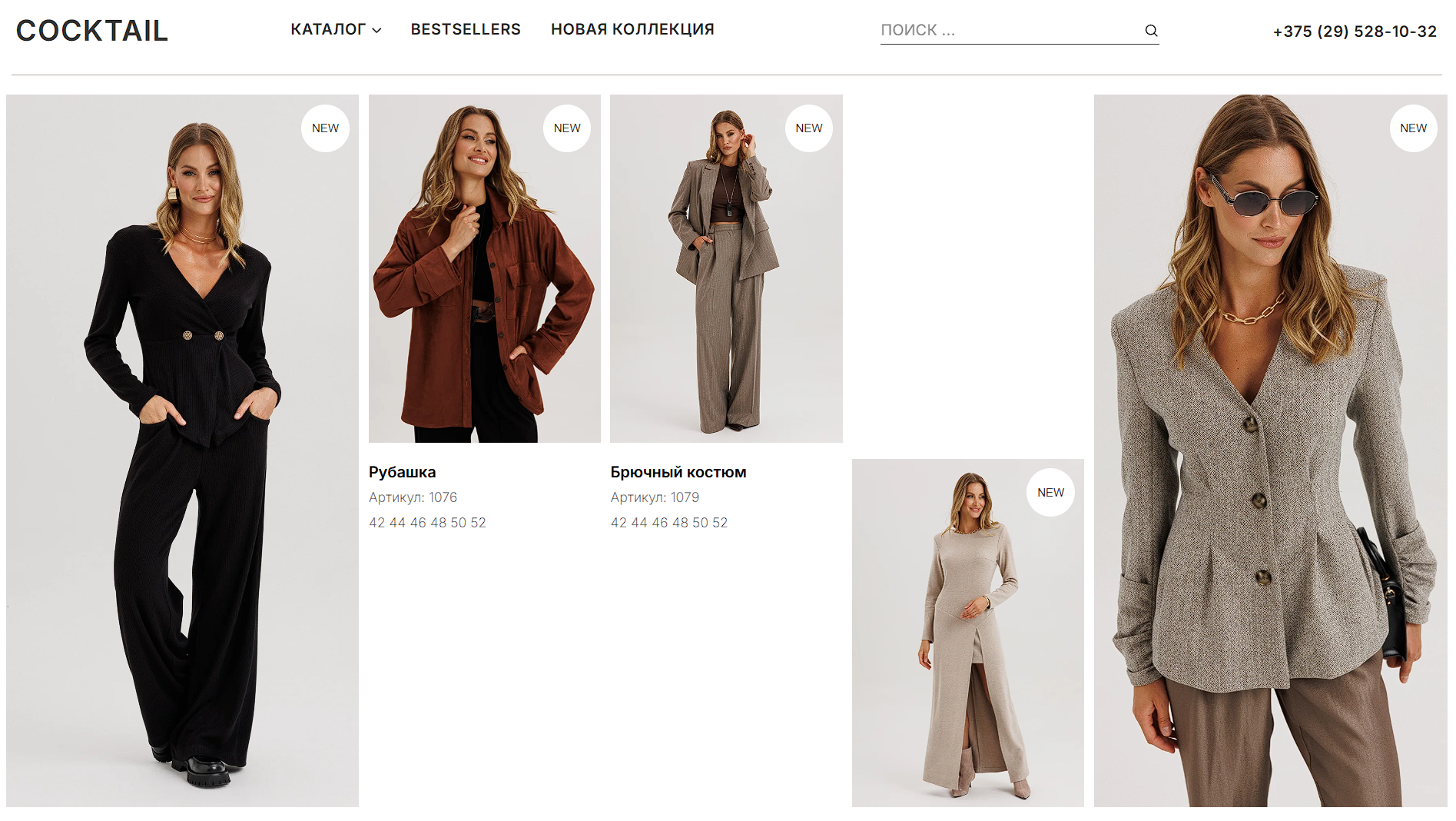Viewport: 1456px width, 821px height.
Task: Go to Новая коллекция section
Action: pos(632,29)
